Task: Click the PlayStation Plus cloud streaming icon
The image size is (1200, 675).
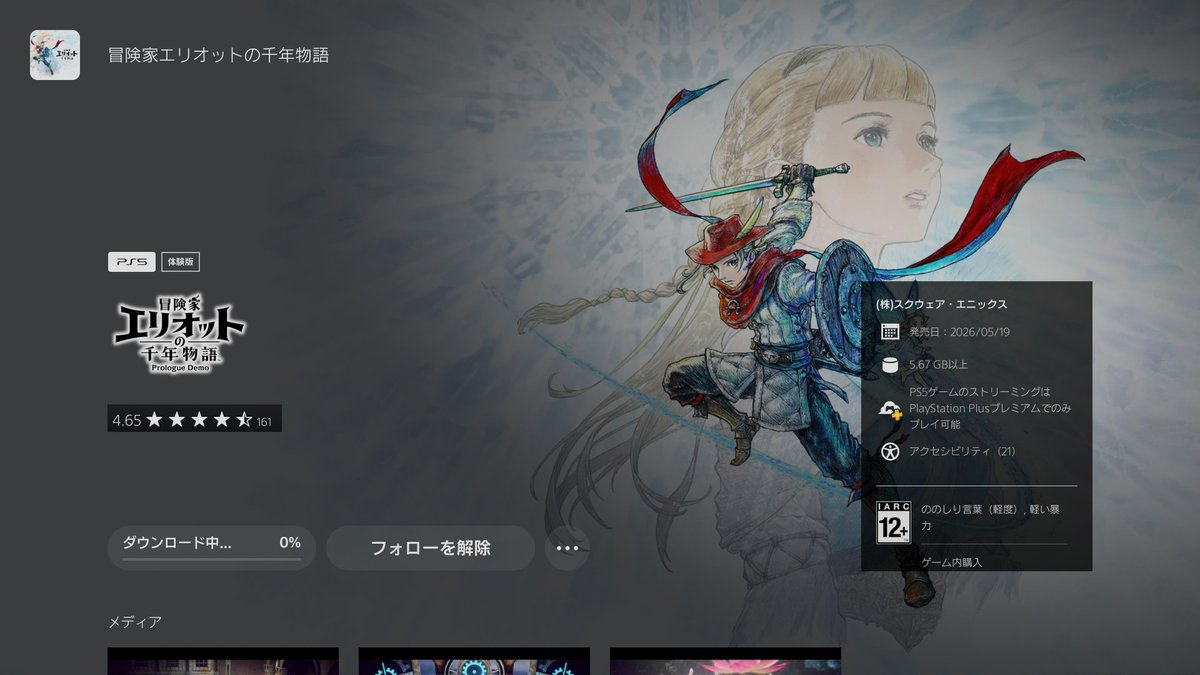Action: tap(890, 409)
